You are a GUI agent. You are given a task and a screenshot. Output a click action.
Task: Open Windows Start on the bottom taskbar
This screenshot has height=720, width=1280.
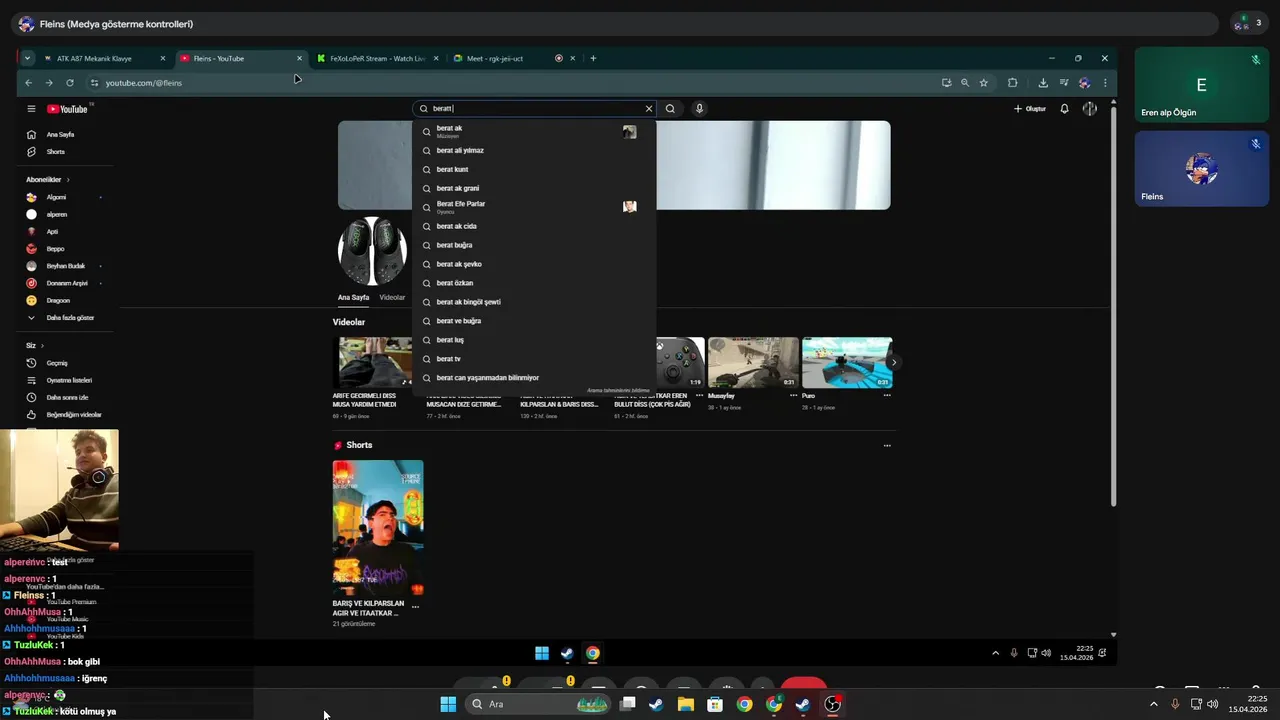click(448, 704)
